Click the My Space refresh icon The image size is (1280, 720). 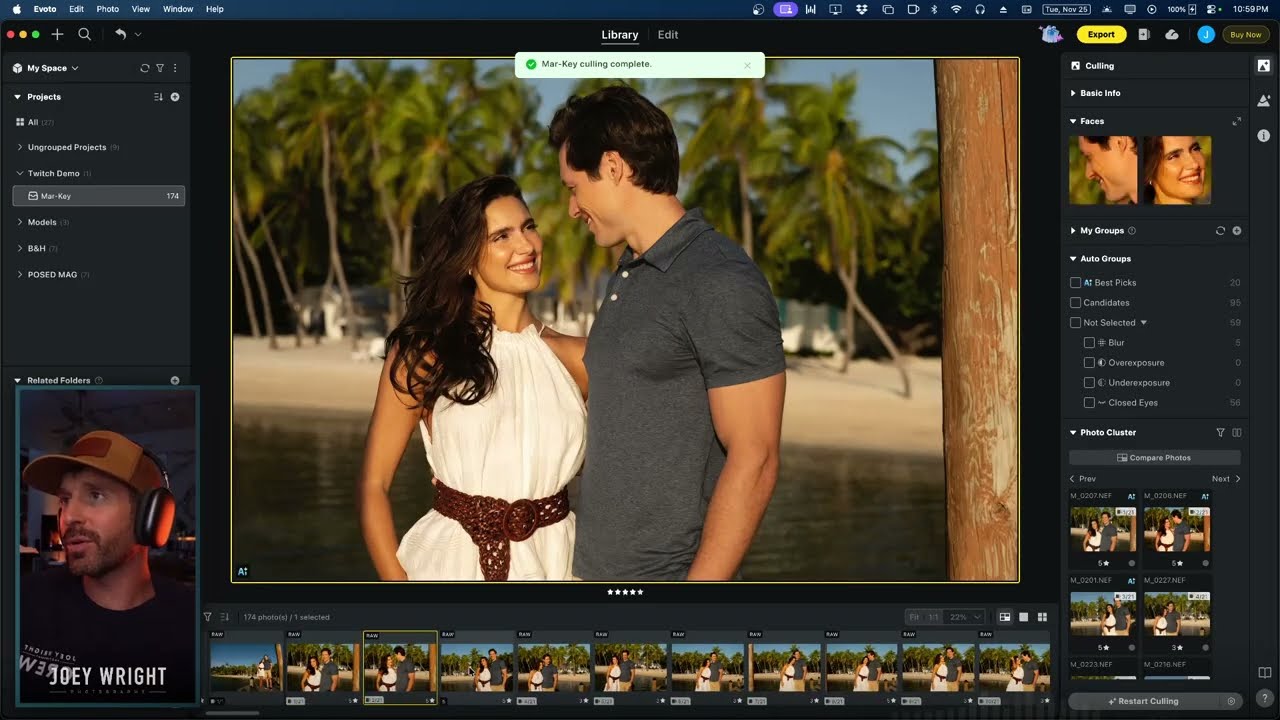tap(145, 68)
